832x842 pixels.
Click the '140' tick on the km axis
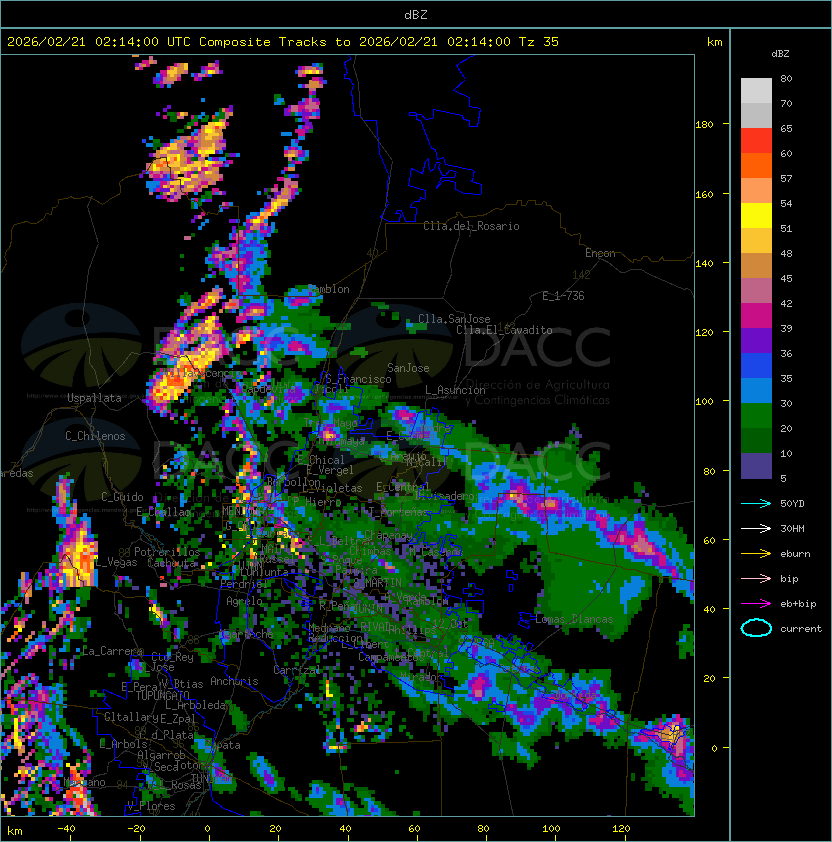click(x=704, y=264)
